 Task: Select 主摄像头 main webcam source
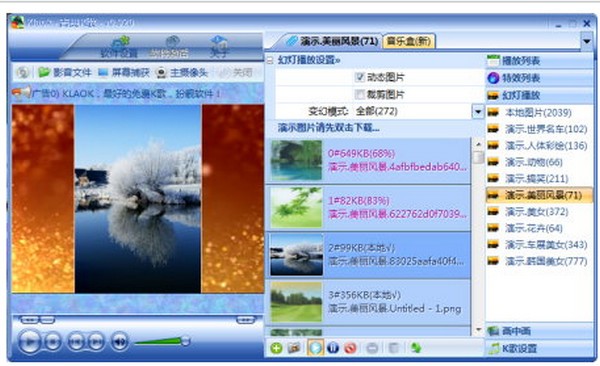pyautogui.click(x=182, y=72)
